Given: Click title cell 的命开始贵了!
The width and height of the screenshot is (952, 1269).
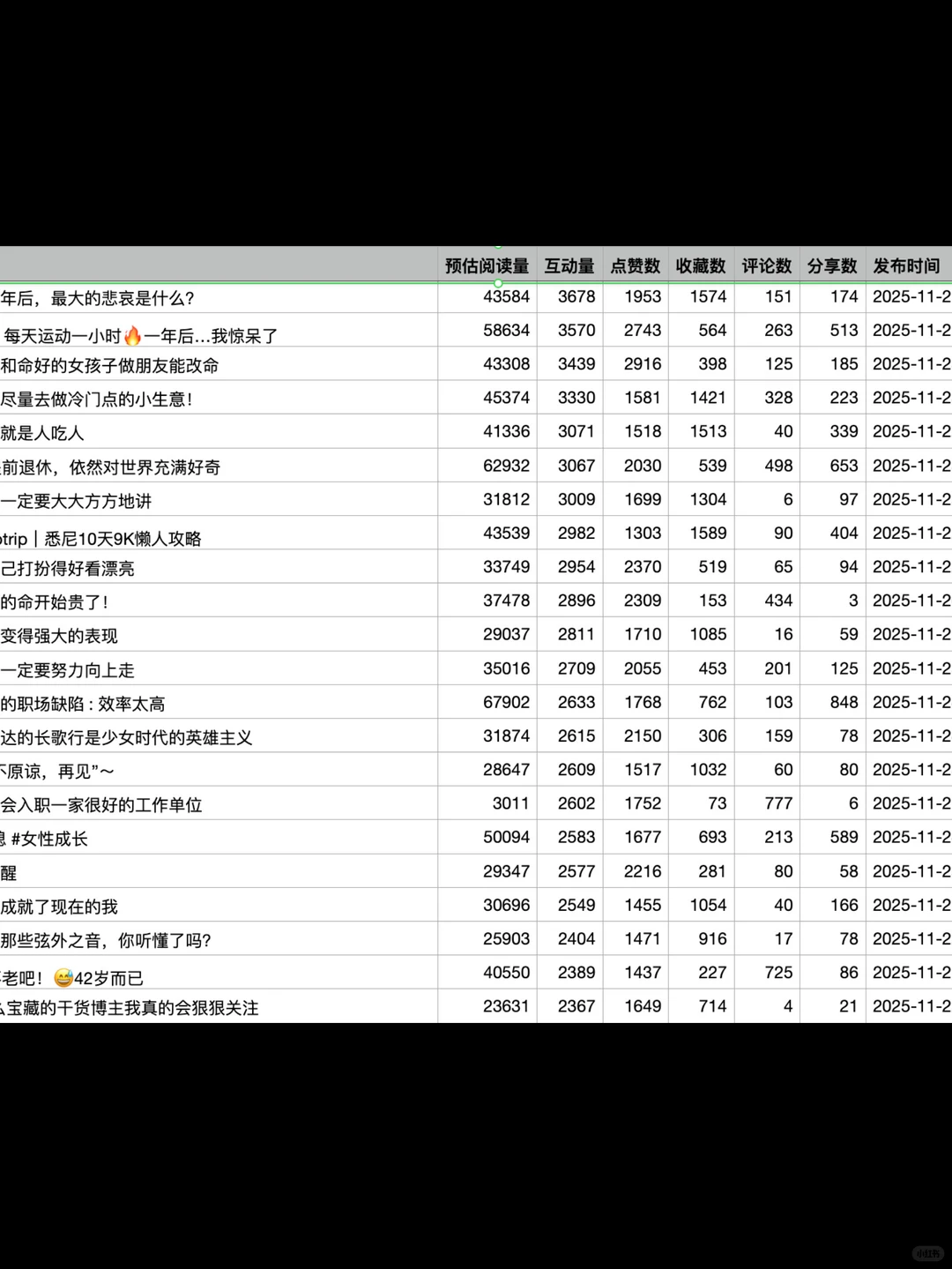Looking at the screenshot, I should [219, 601].
